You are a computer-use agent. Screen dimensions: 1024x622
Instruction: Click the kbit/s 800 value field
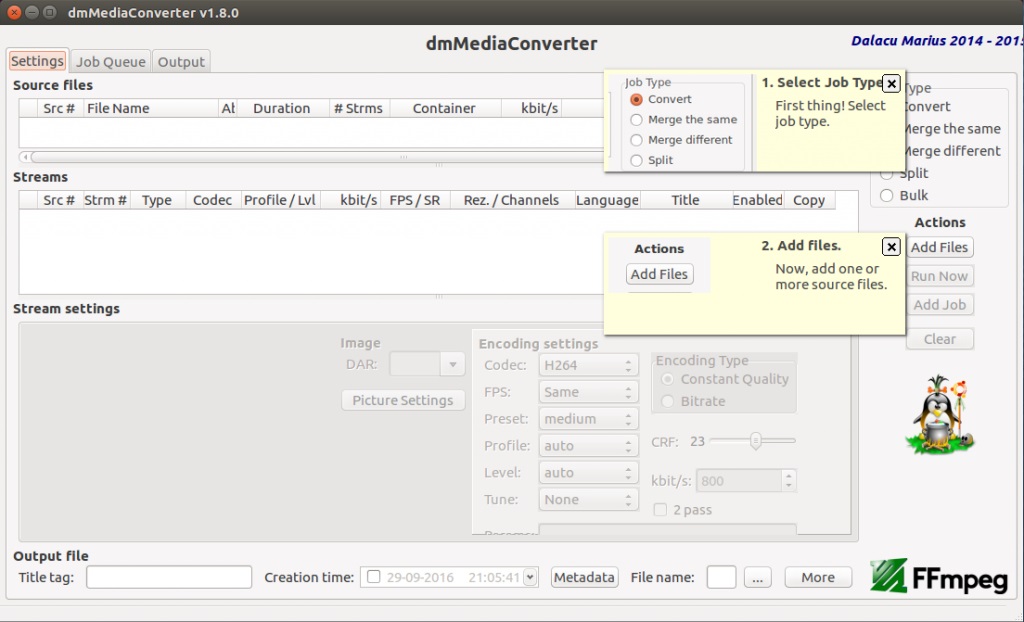pos(739,481)
